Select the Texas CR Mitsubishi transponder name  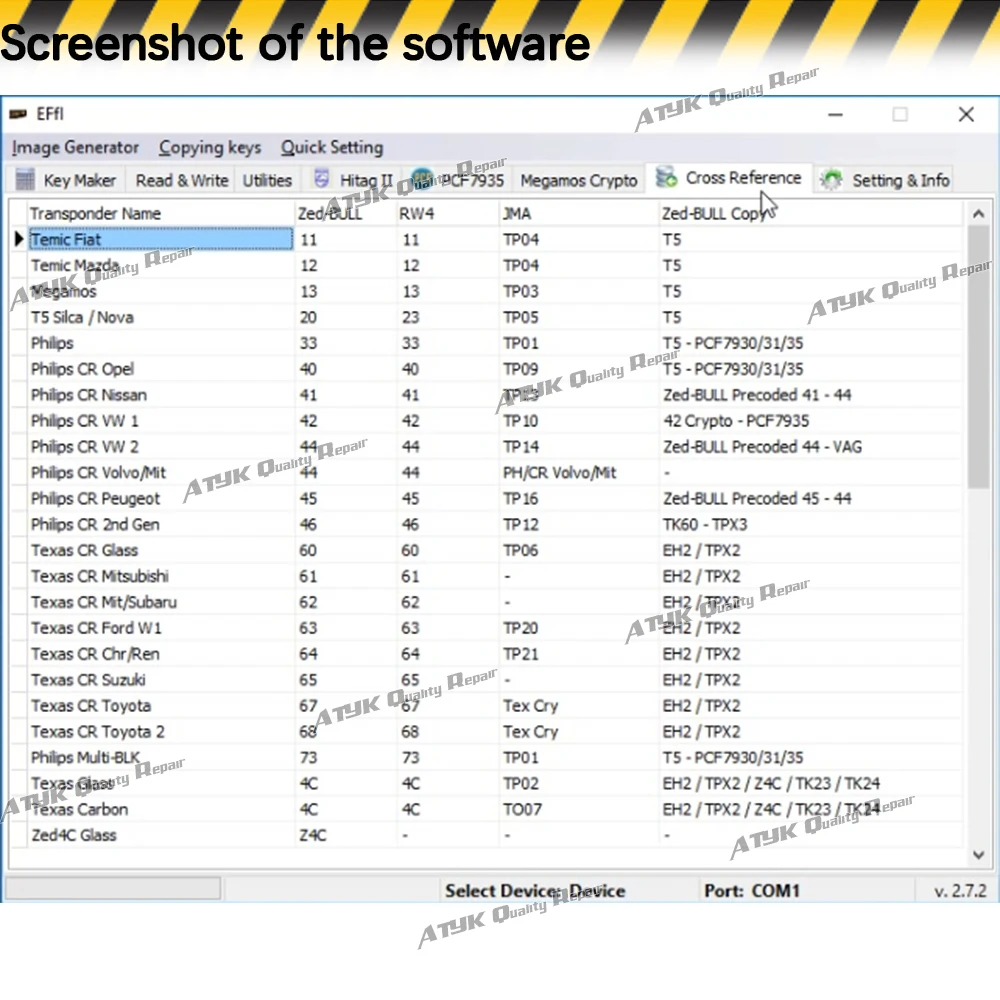99,577
